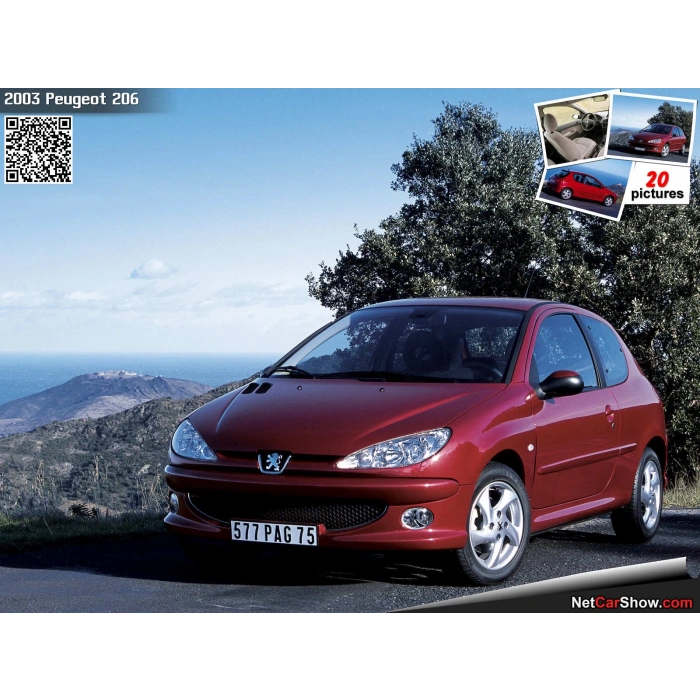The width and height of the screenshot is (700, 700).
Task: Click the headlight nearest the front wheel
Action: tap(396, 450)
